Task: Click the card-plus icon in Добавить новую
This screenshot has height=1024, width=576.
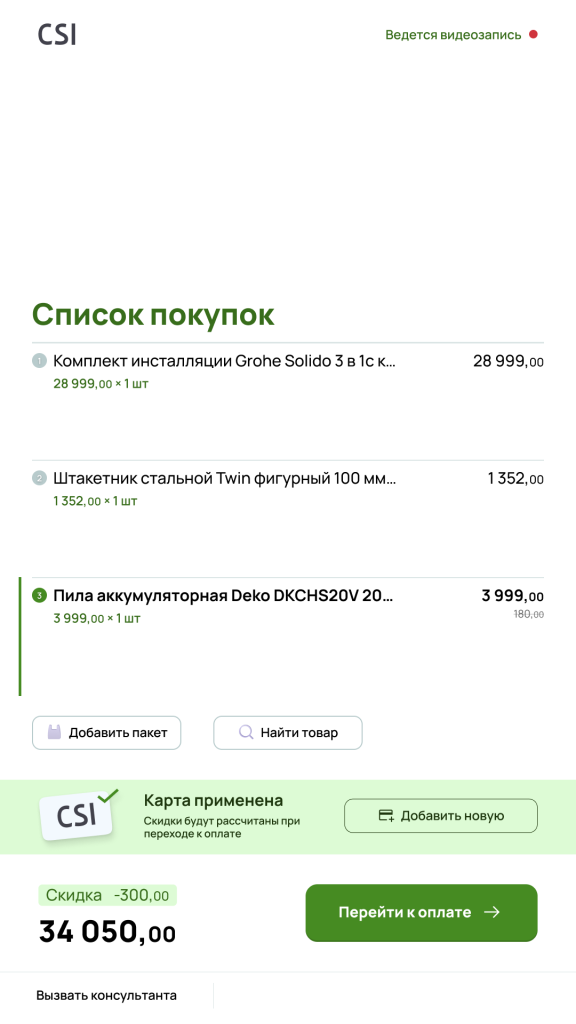Action: (x=387, y=816)
